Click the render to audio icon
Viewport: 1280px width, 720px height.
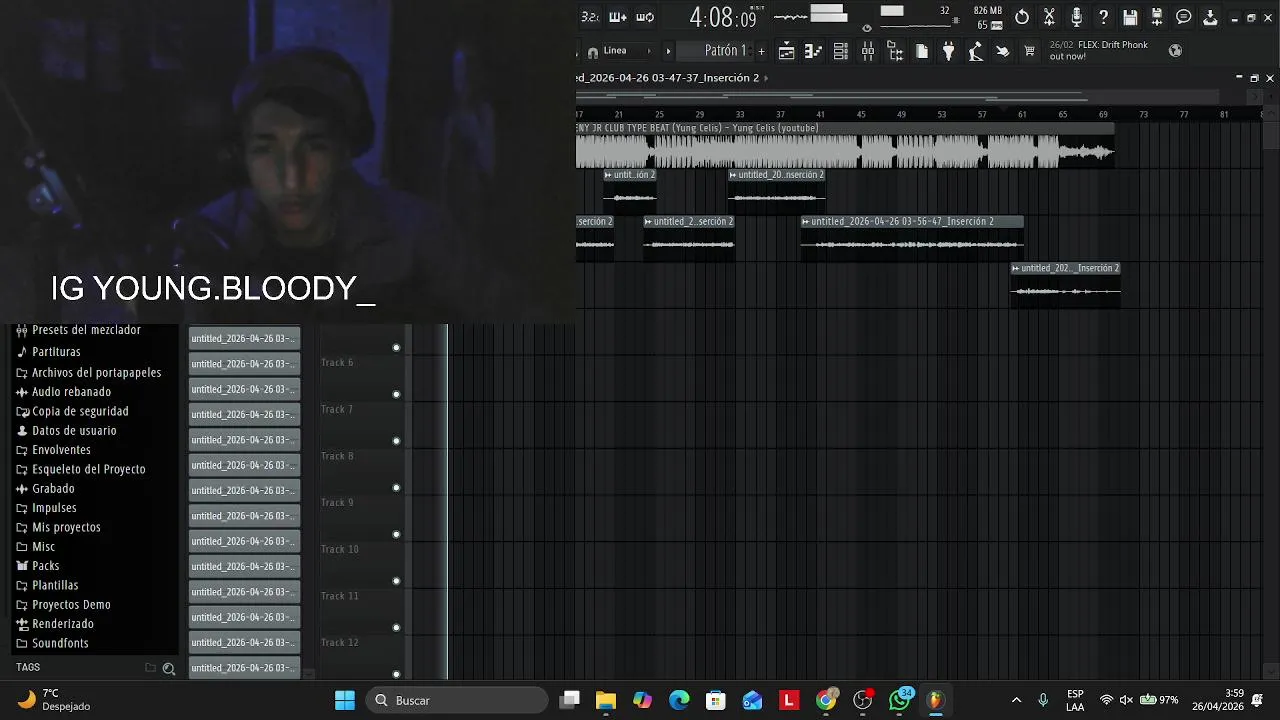(x=1157, y=17)
